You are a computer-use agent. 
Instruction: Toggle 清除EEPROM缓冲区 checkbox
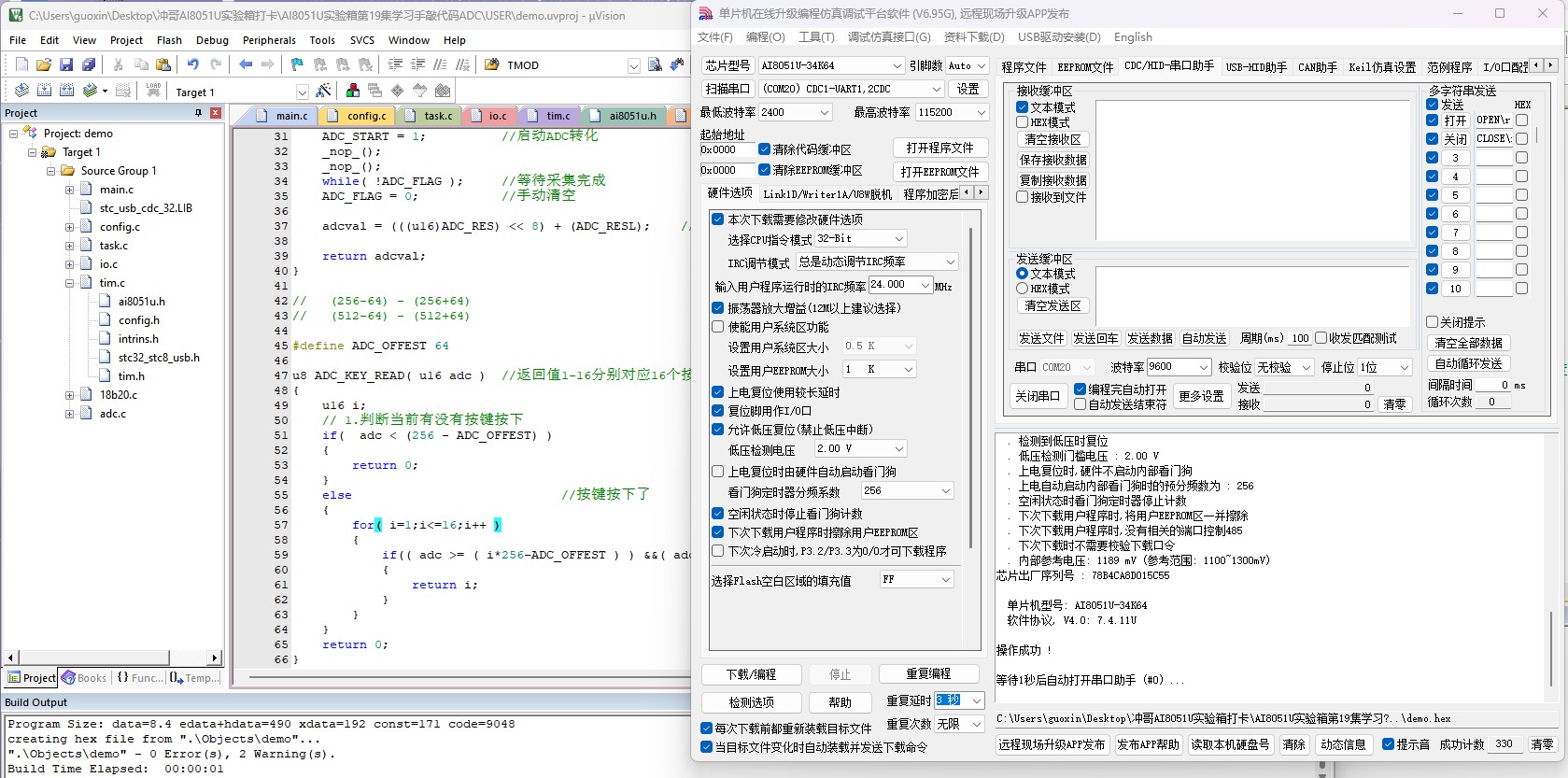click(764, 170)
